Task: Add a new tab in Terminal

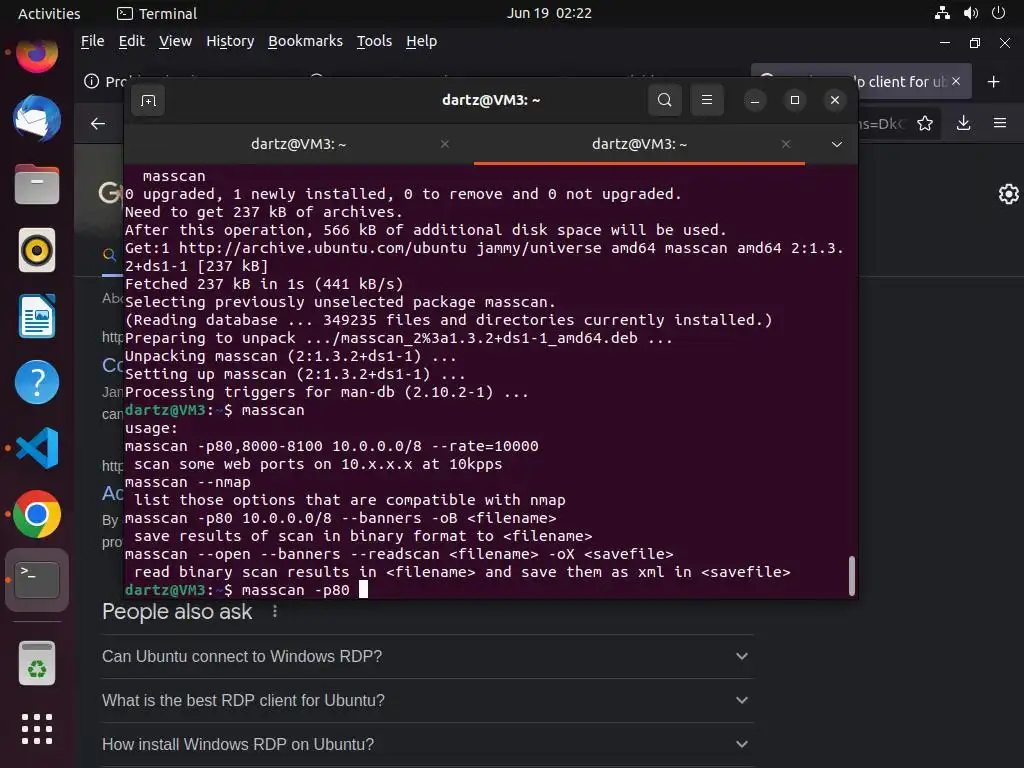Action: 148,101
